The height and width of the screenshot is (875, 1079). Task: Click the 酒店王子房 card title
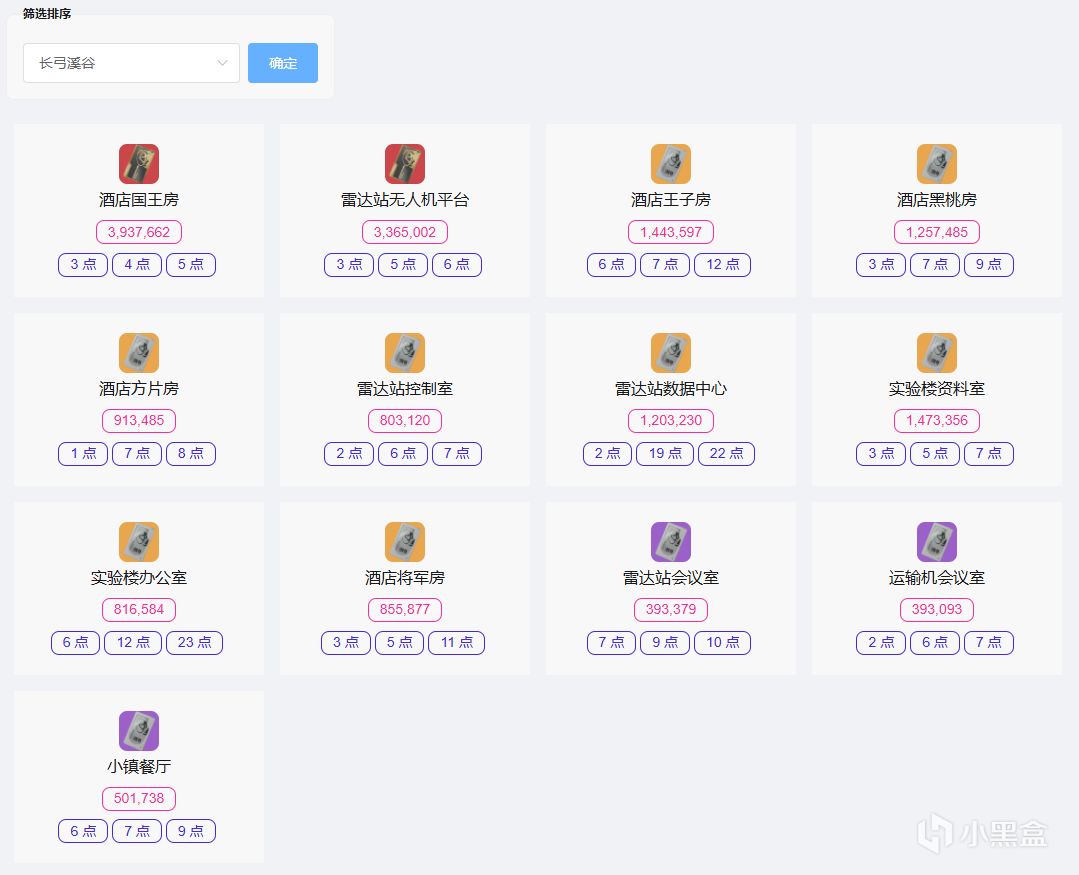(671, 199)
